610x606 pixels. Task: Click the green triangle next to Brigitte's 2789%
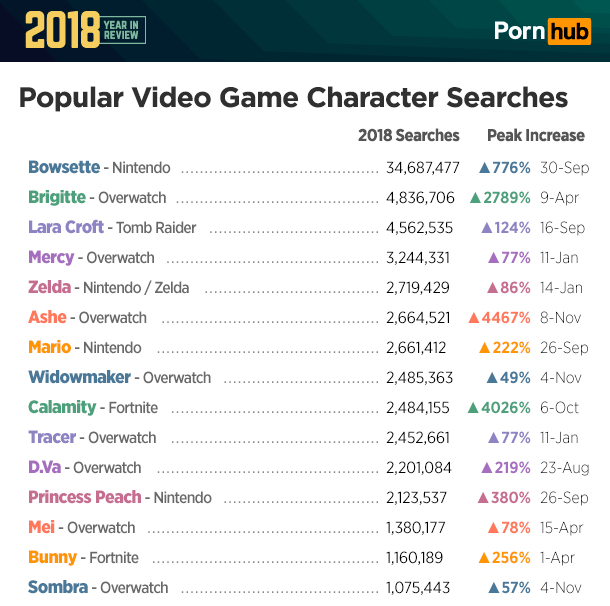pyautogui.click(x=475, y=198)
